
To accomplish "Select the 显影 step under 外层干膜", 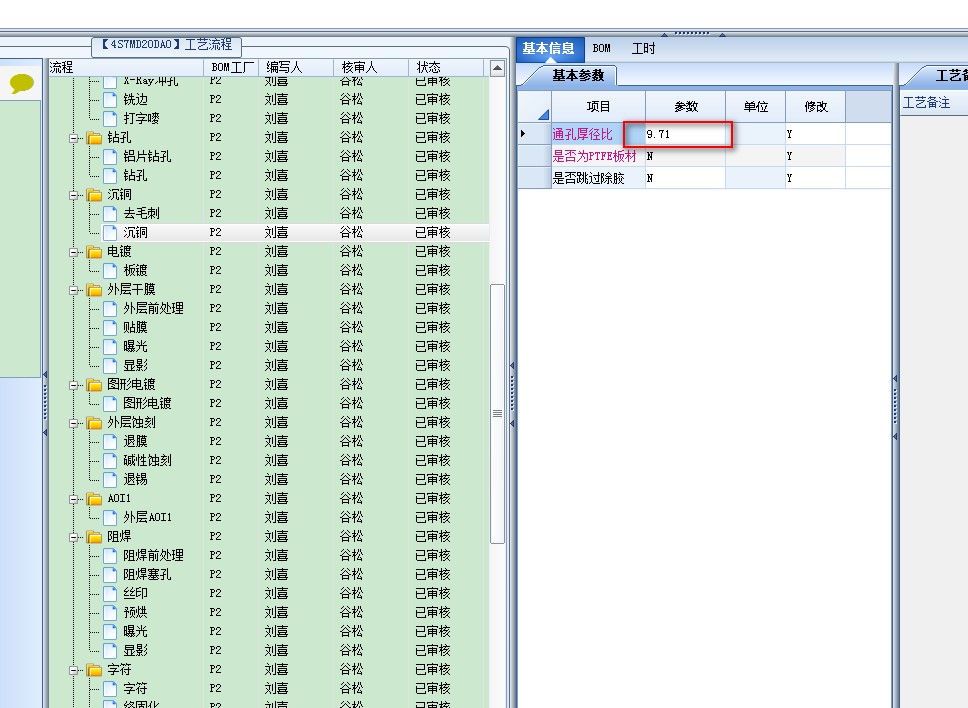I will pyautogui.click(x=135, y=365).
